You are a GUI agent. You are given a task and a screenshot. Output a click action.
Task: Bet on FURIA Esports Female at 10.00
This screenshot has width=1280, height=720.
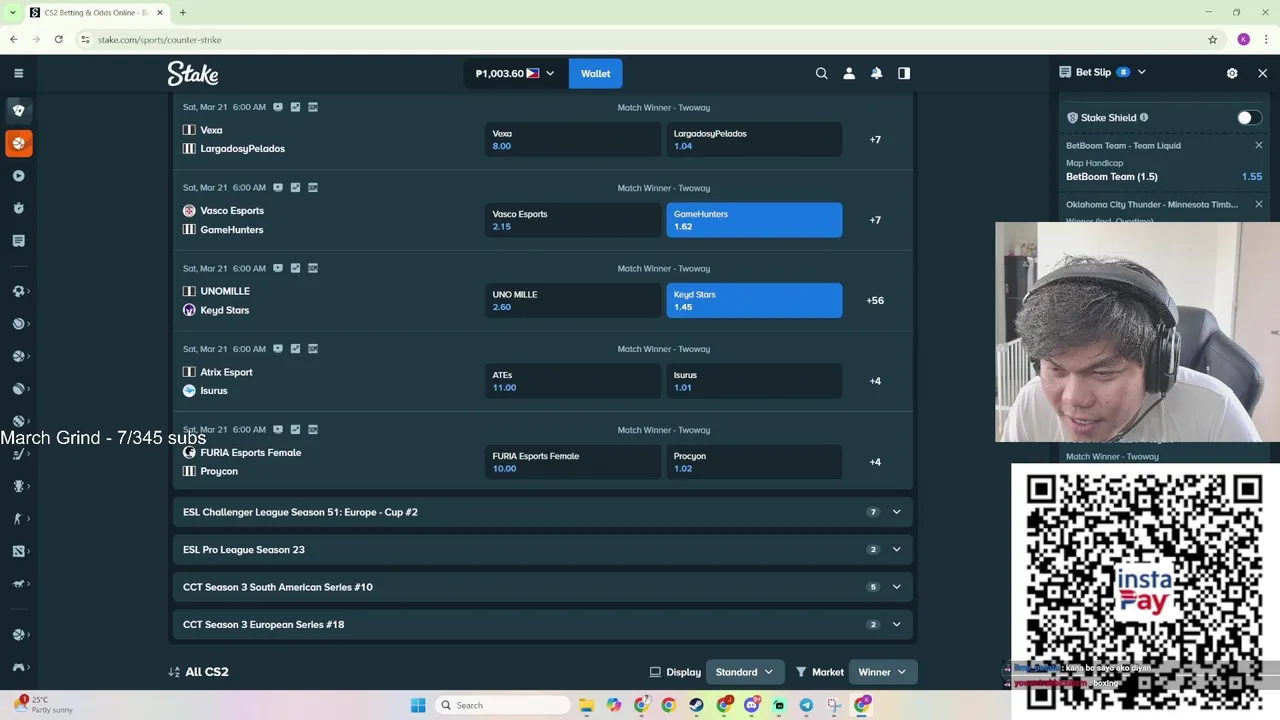[x=573, y=462]
